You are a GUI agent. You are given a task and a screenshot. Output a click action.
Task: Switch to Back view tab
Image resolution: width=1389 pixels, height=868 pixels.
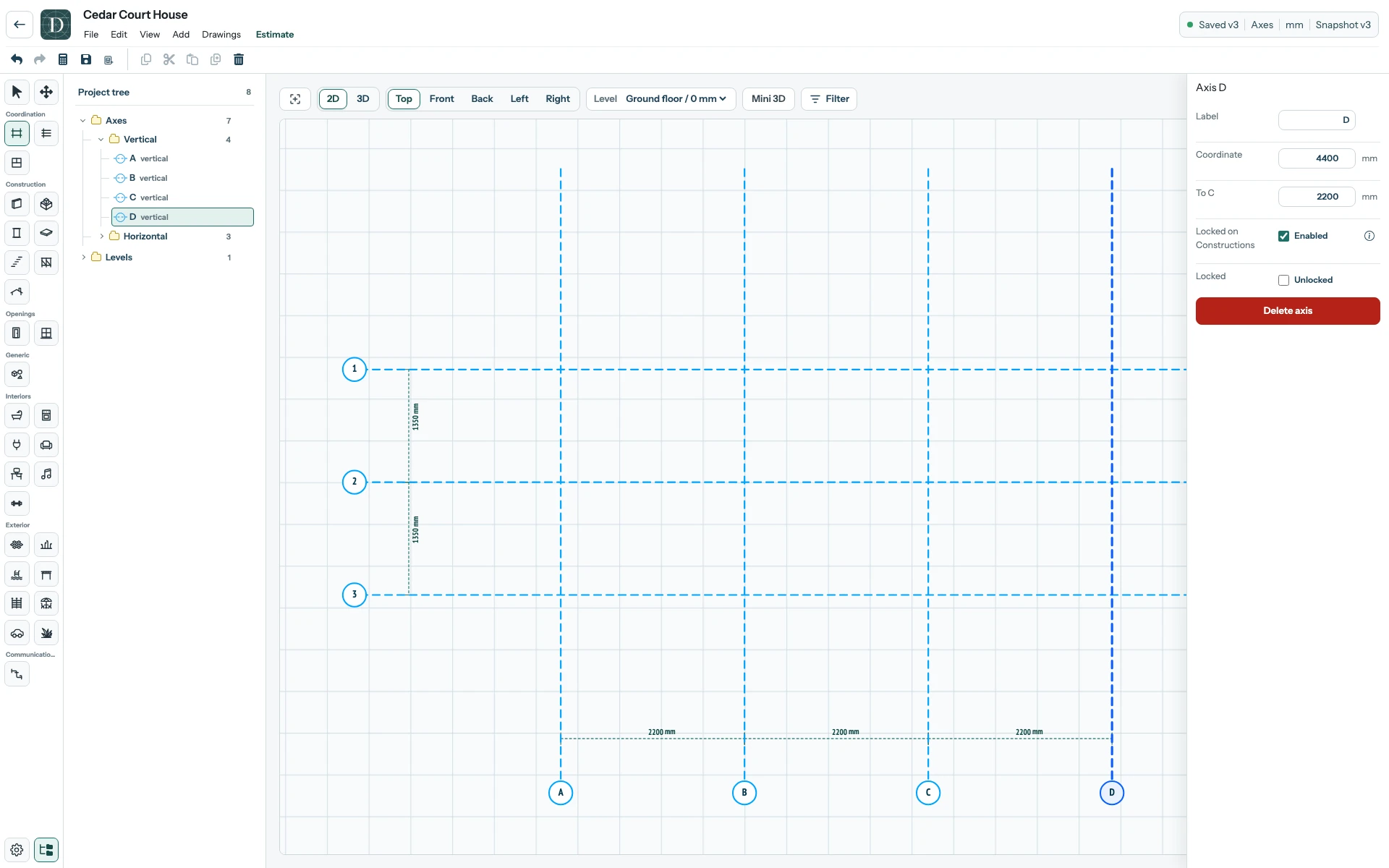tap(482, 99)
